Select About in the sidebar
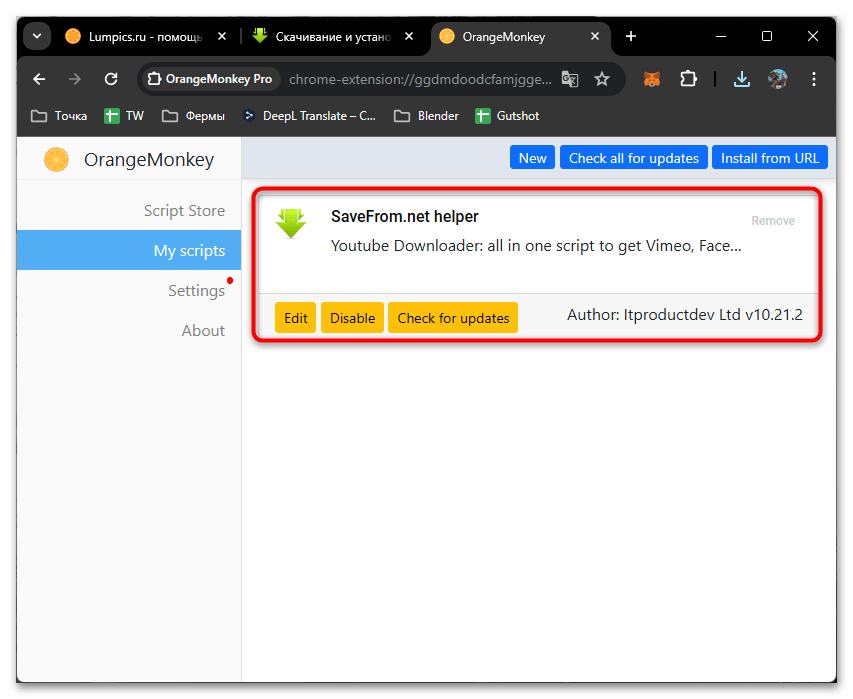Viewport: 853px width, 699px height. [203, 331]
